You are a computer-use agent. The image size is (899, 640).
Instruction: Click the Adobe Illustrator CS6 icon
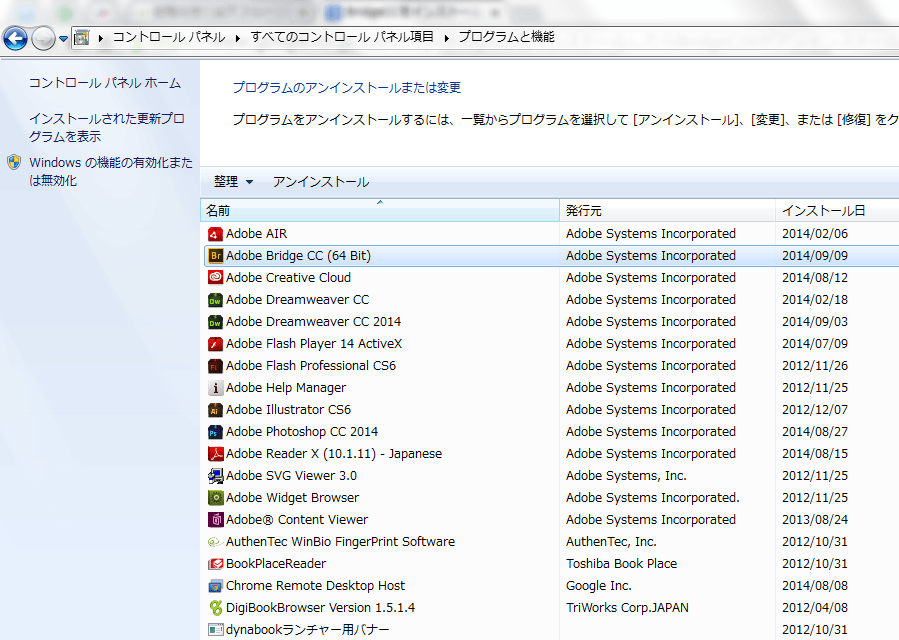coord(215,409)
